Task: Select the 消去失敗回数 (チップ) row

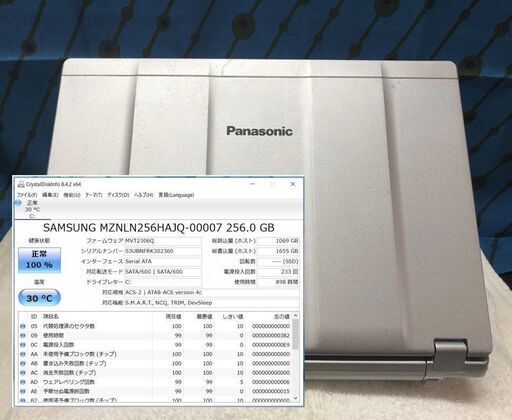Action: [155, 373]
